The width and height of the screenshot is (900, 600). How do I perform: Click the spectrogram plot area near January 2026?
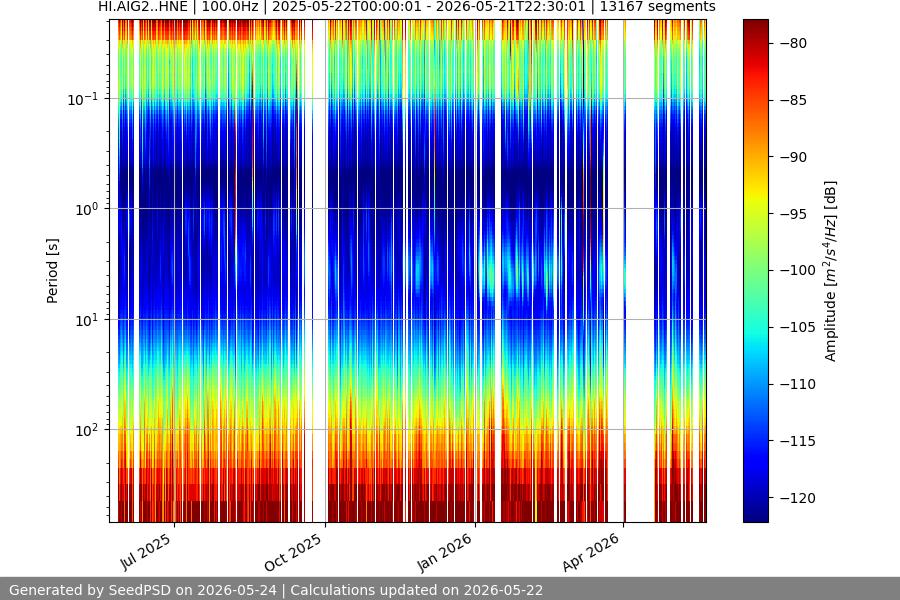475,271
